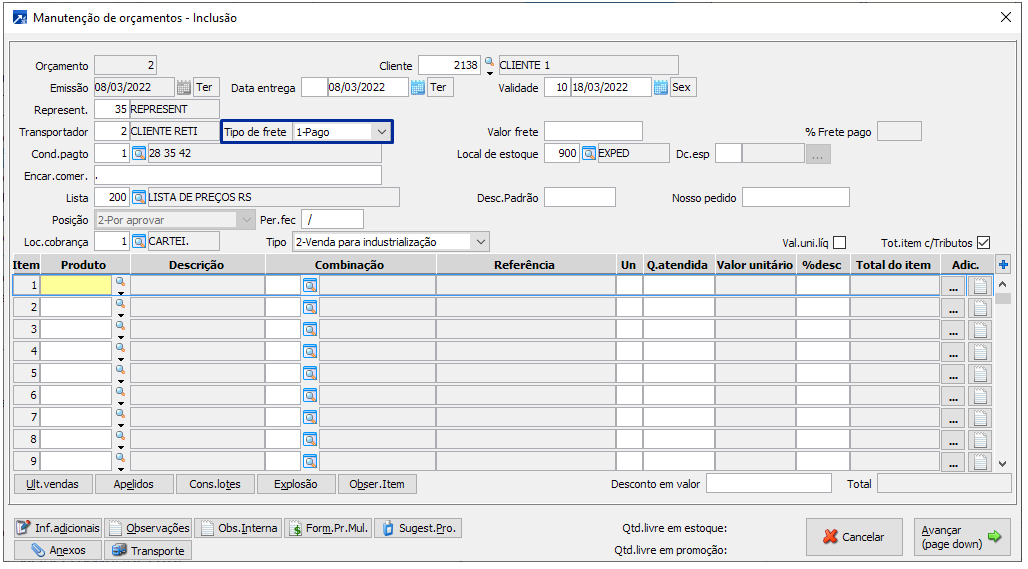Click Avançar (page down) button
Screen dimensions: 1028x569
pyautogui.click(x=961, y=537)
